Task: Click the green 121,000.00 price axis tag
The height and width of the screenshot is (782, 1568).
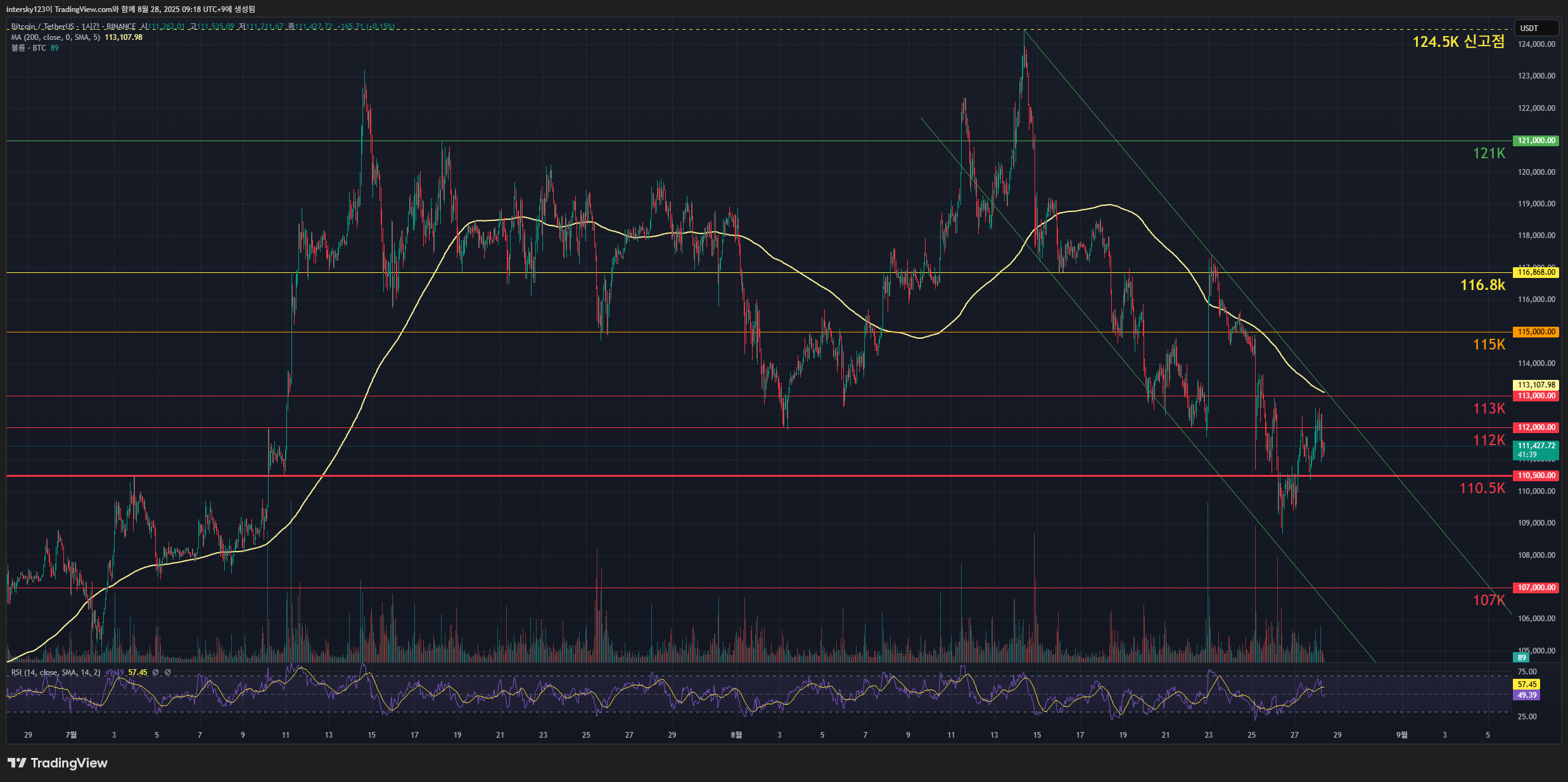Action: pyautogui.click(x=1536, y=141)
